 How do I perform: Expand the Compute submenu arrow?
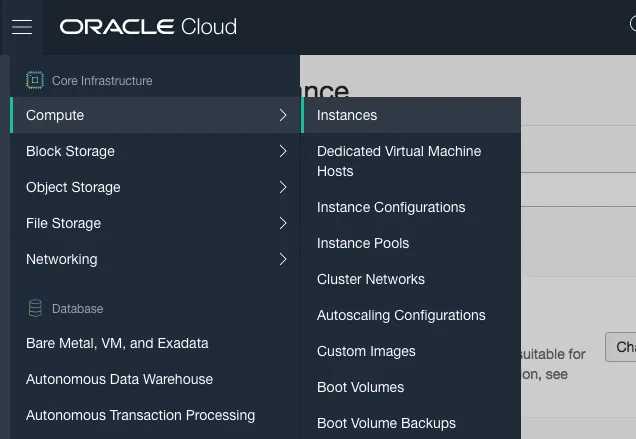coord(283,116)
